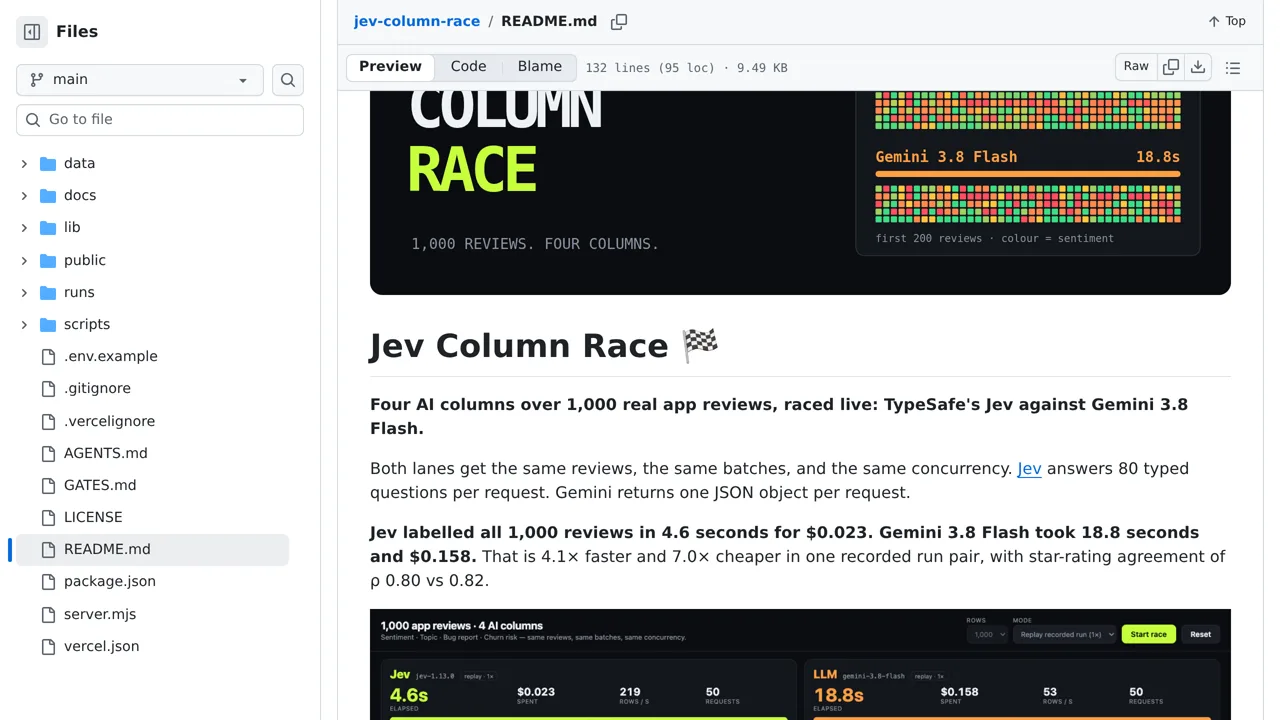Expand the data folder chevron

click(x=24, y=163)
